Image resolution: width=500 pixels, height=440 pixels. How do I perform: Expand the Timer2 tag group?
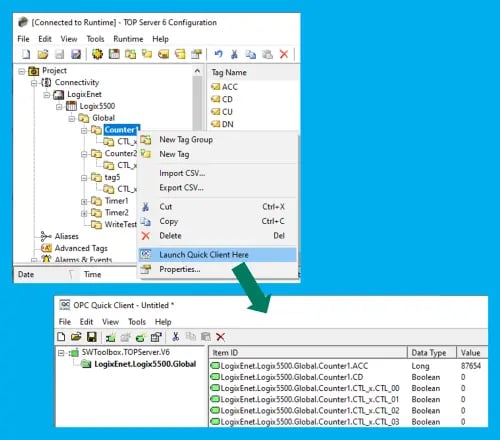click(84, 213)
